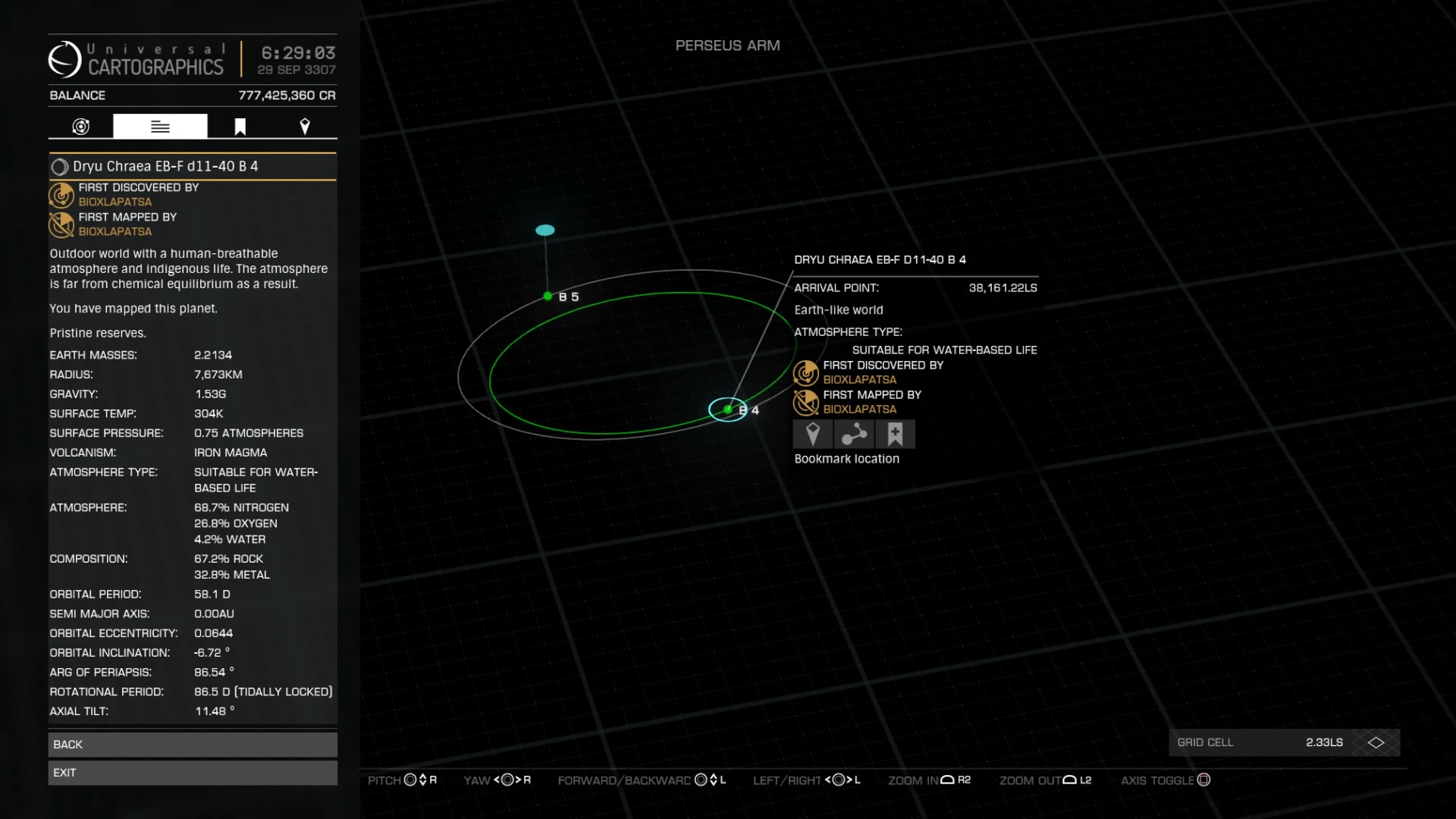This screenshot has height=819, width=1456.
Task: Click the 32.8% METAL entry
Action: click(232, 575)
